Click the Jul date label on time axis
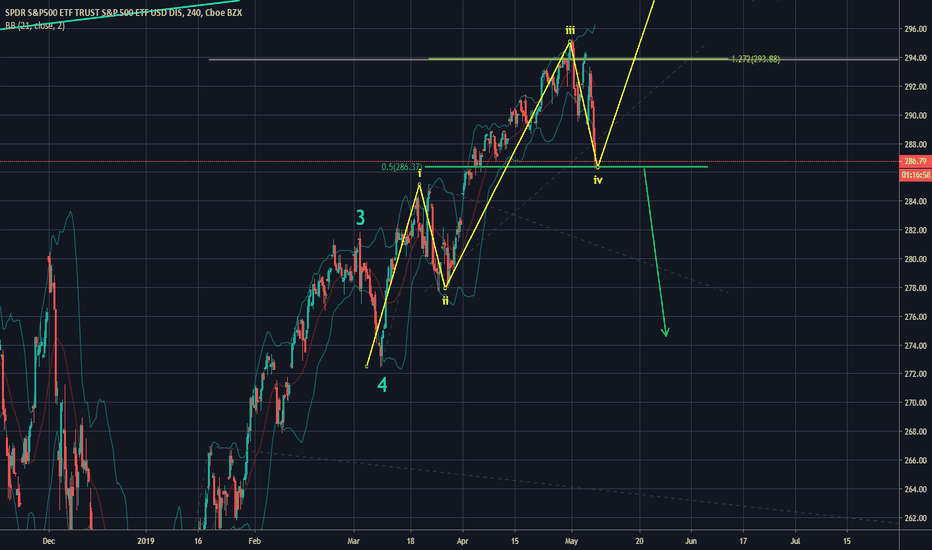The height and width of the screenshot is (550, 932). click(795, 541)
